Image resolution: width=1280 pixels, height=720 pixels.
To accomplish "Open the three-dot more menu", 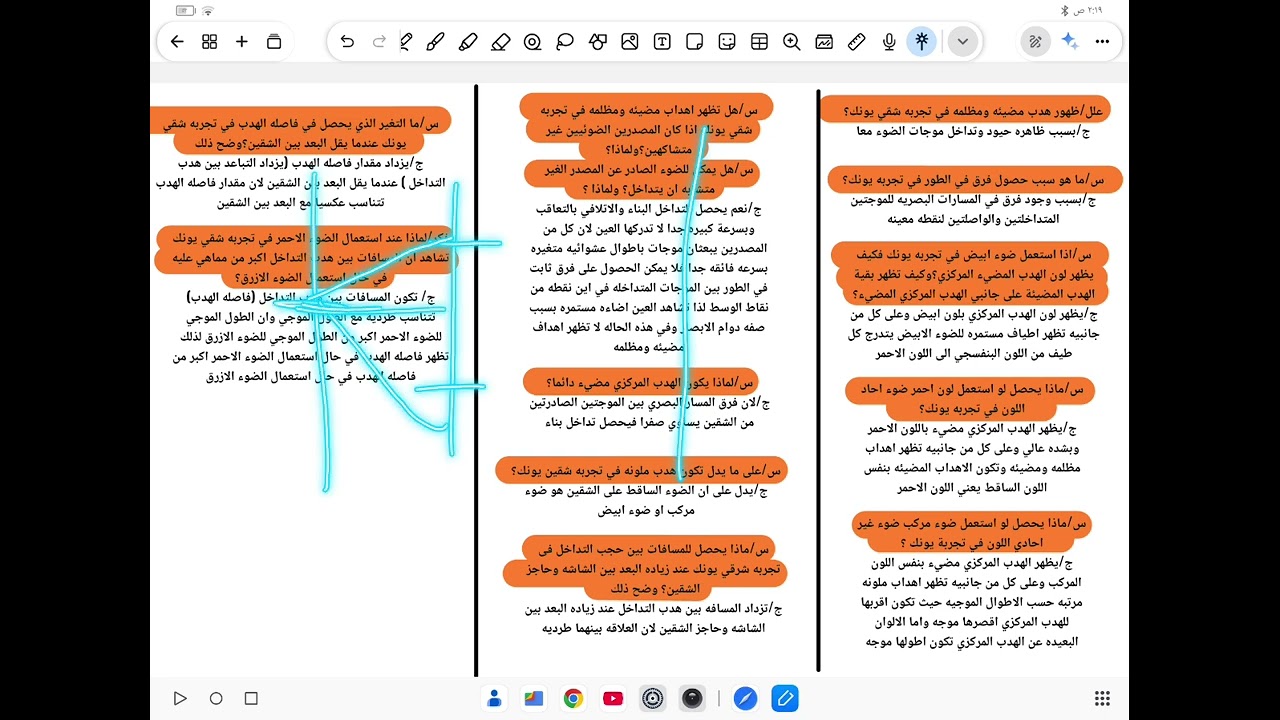I will click(x=1103, y=42).
